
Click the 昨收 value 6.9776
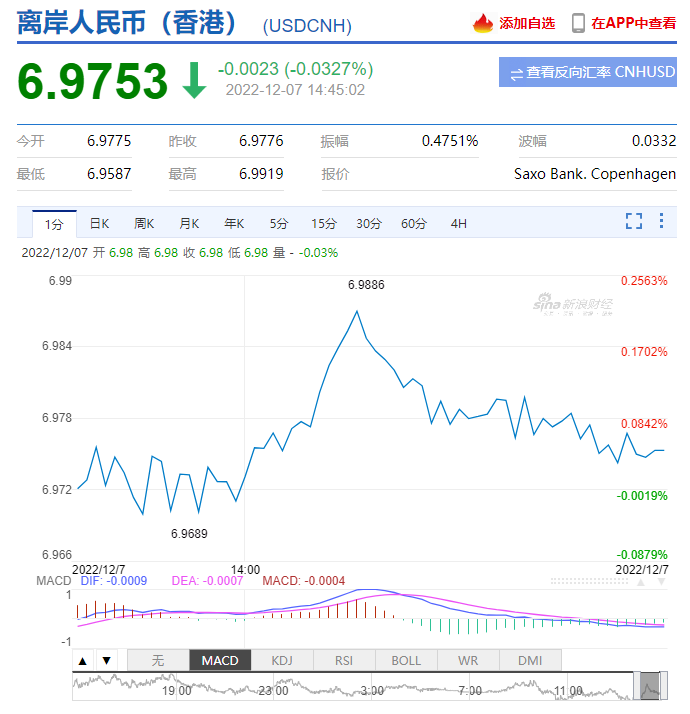(x=261, y=141)
